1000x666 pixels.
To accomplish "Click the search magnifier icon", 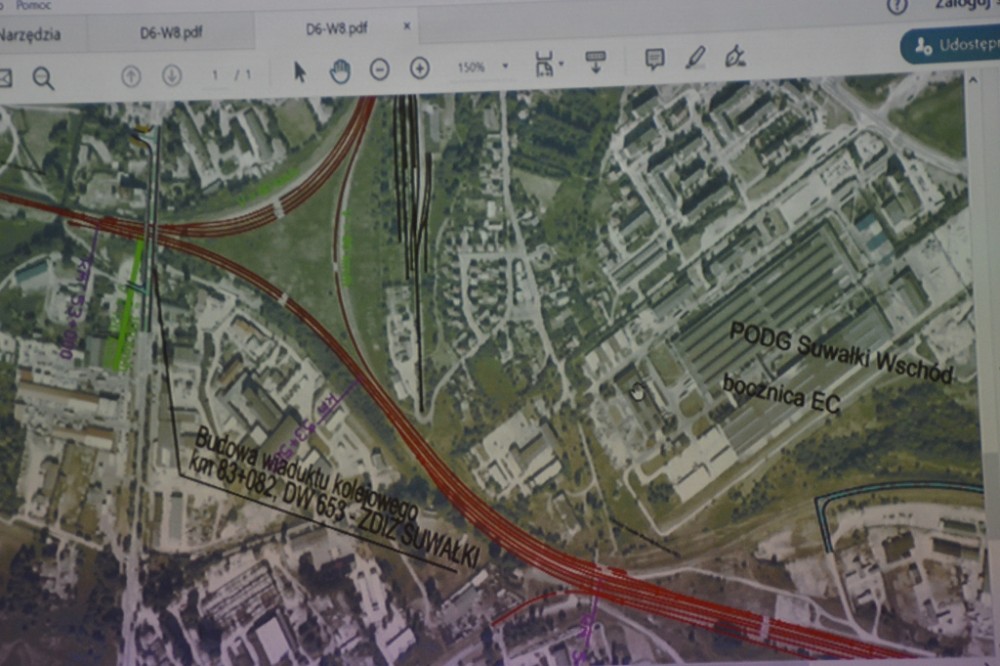I will pyautogui.click(x=43, y=77).
